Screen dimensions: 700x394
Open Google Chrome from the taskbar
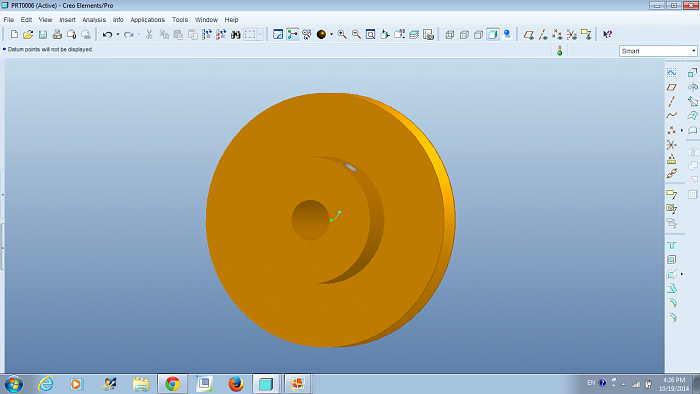(x=172, y=384)
